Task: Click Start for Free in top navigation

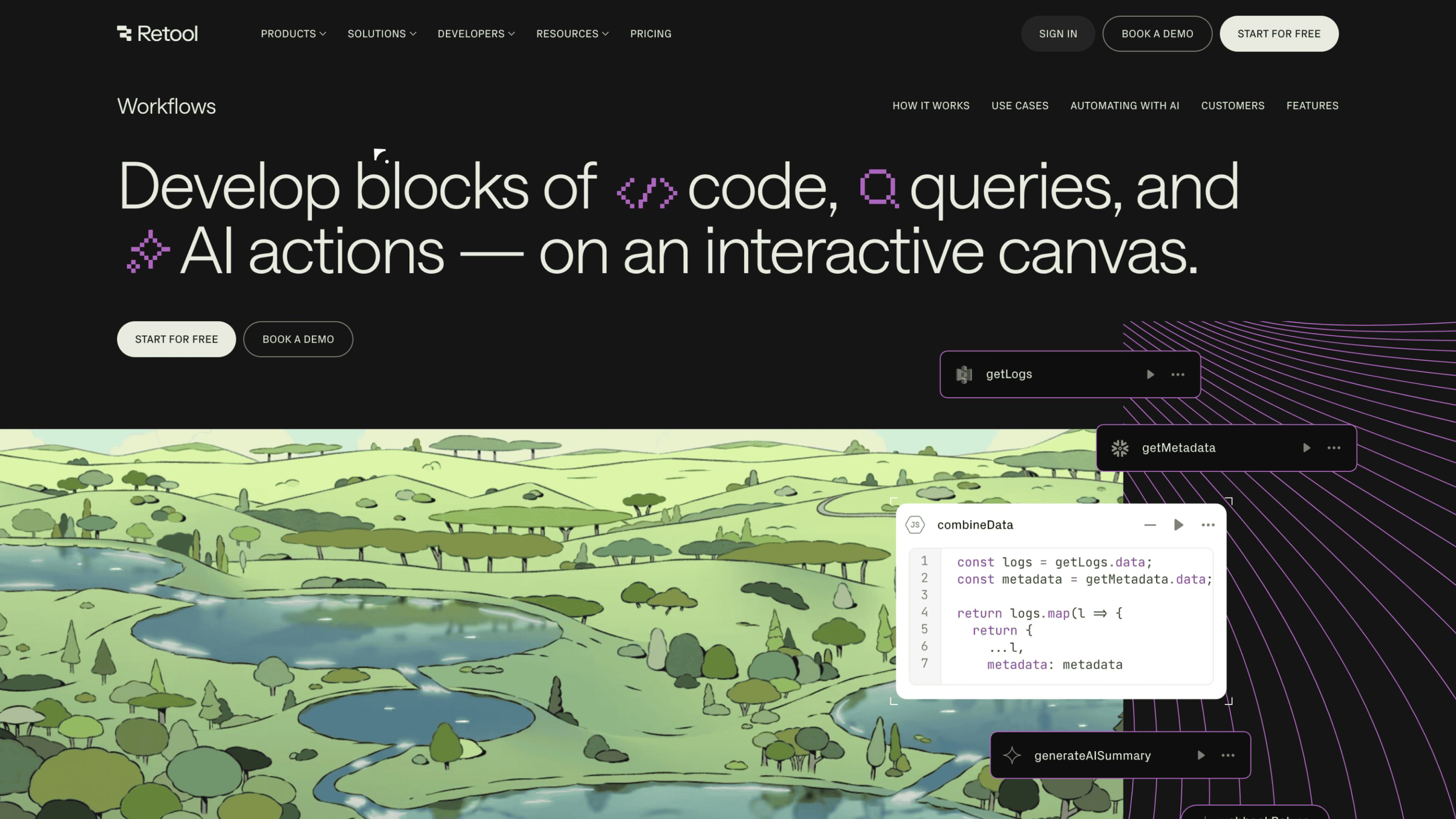Action: [x=1279, y=34]
